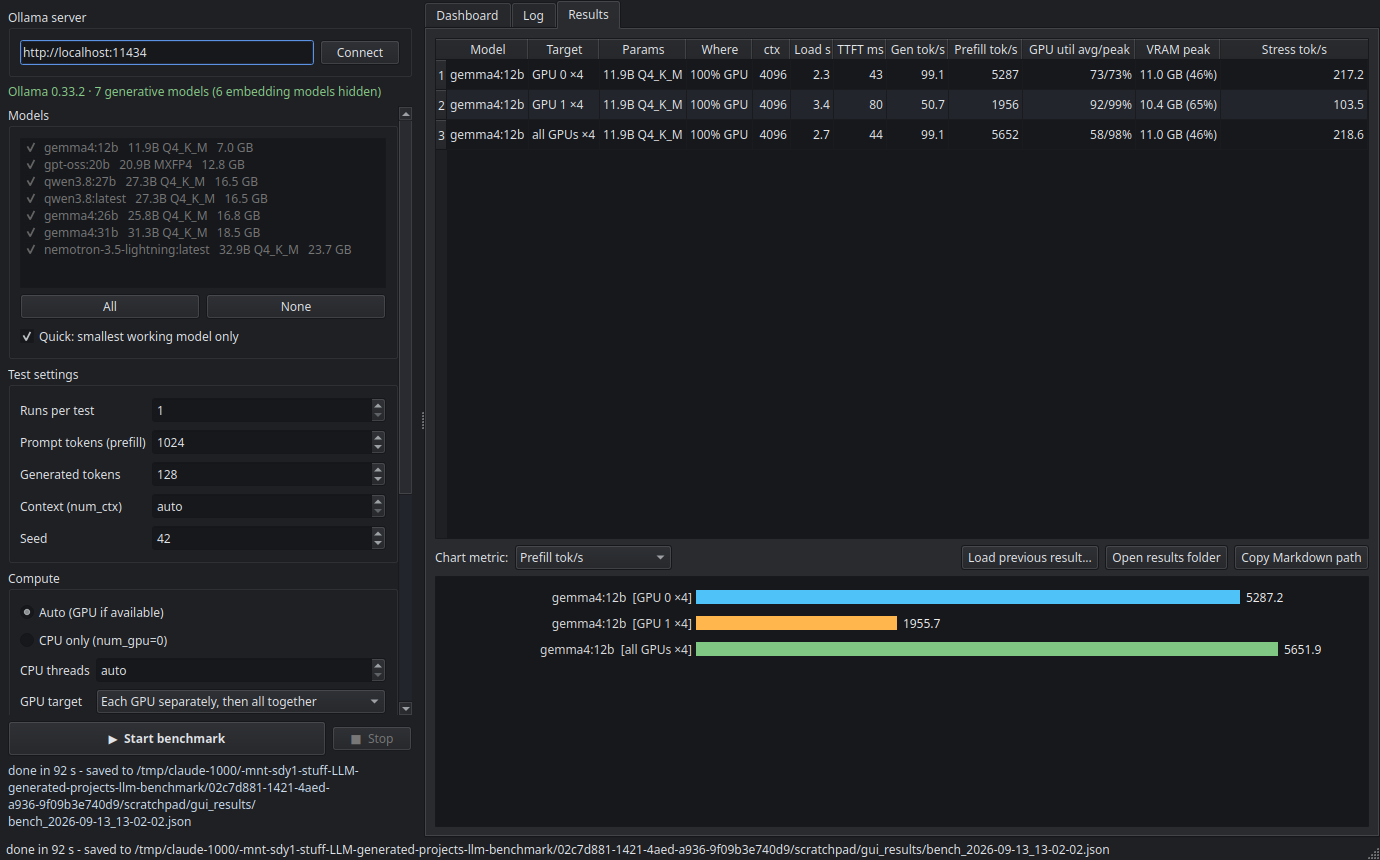This screenshot has height=860, width=1380.
Task: Disable Quick: smallest working model only
Action: pyautogui.click(x=130, y=337)
